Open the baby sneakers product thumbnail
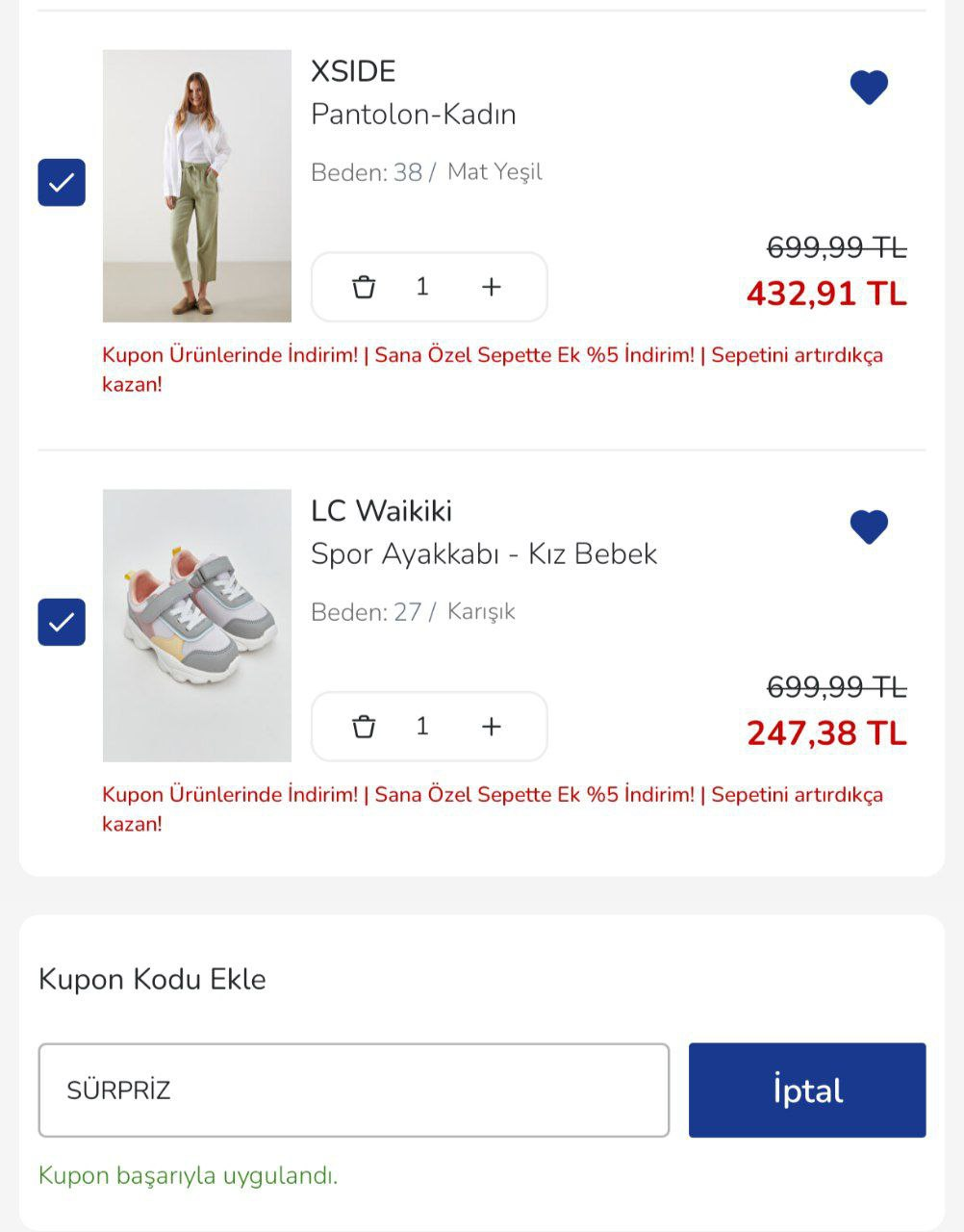This screenshot has width=964, height=1232. (x=197, y=626)
